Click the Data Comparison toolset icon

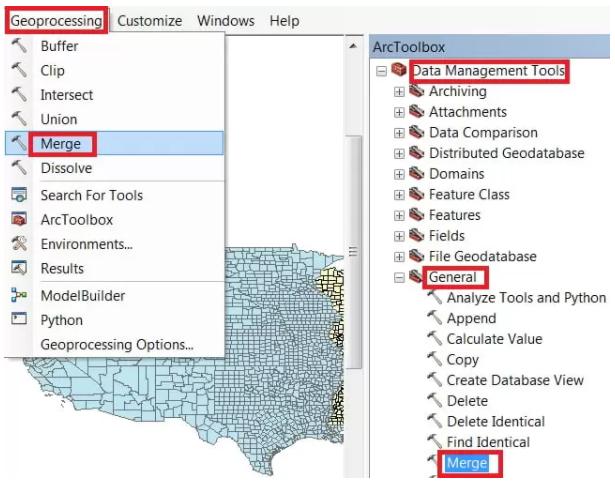[x=417, y=132]
